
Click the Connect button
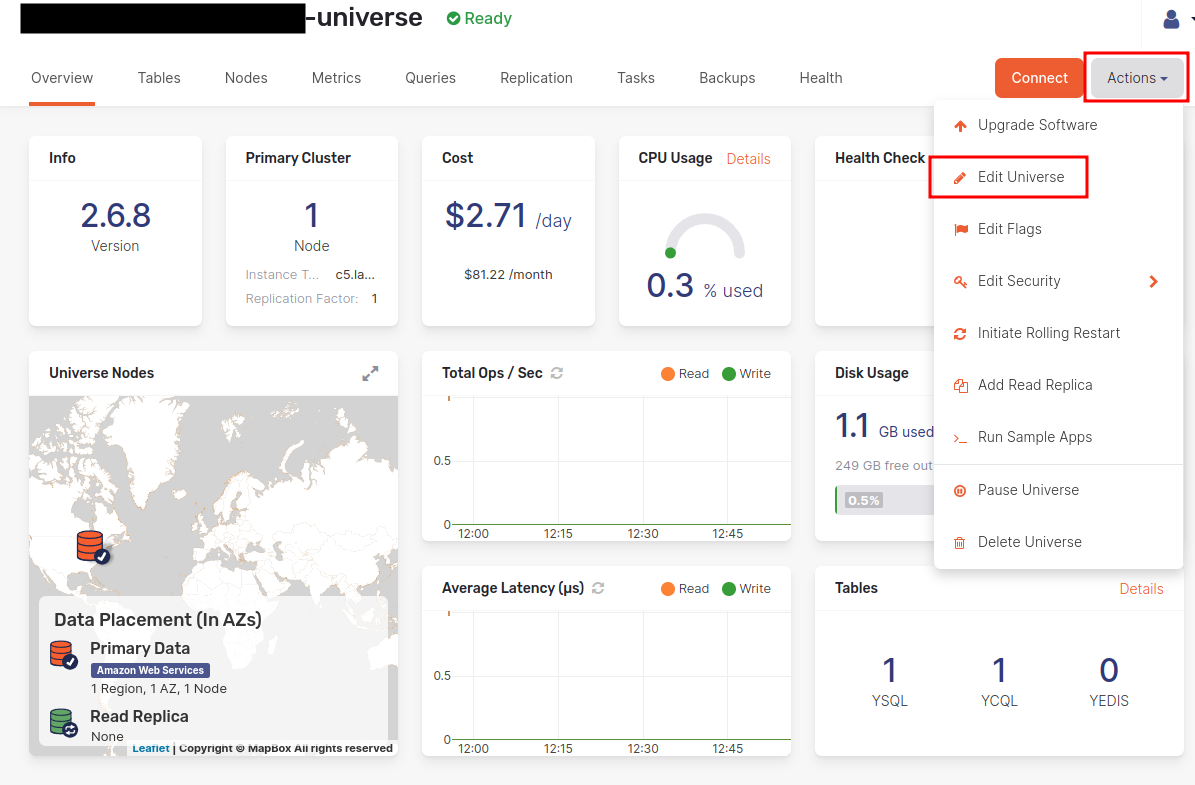[x=1039, y=77]
